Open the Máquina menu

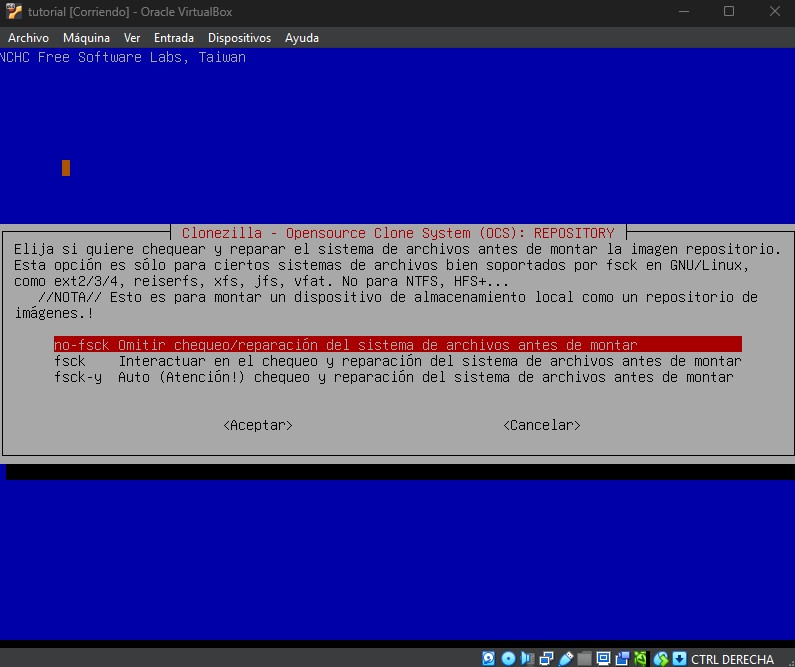click(86, 38)
